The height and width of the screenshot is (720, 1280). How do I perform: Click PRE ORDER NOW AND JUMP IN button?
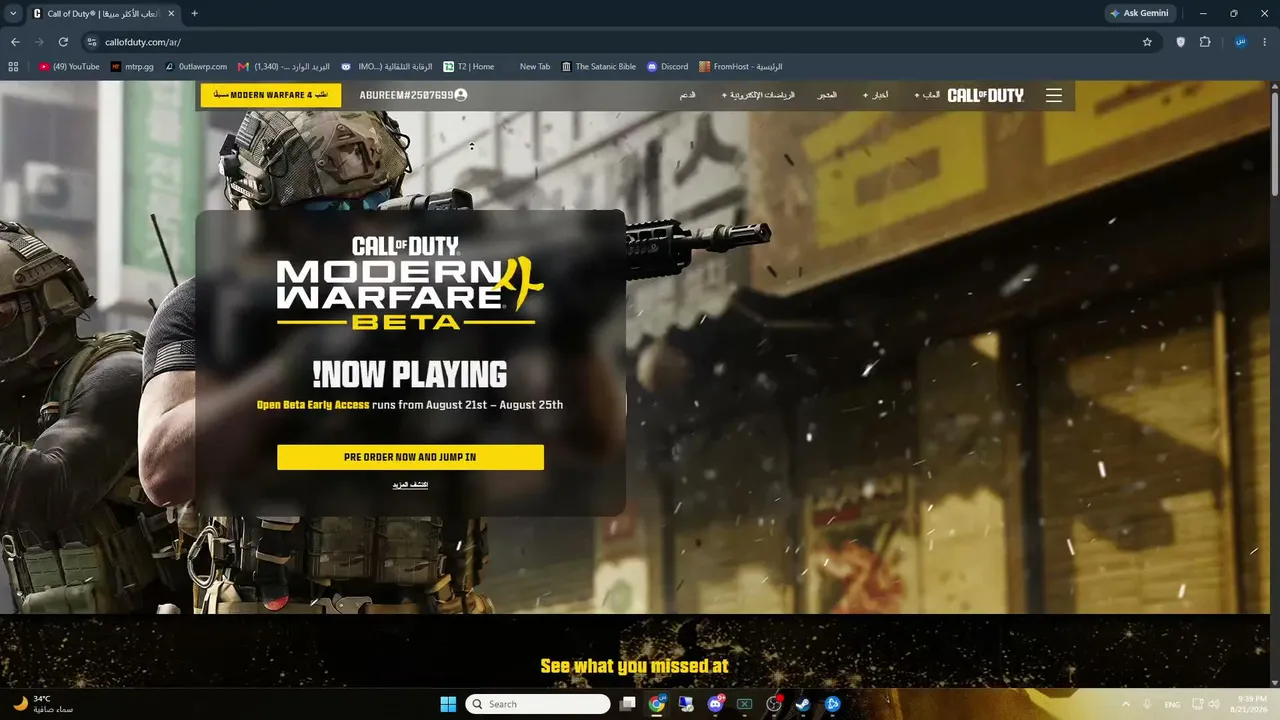click(410, 457)
